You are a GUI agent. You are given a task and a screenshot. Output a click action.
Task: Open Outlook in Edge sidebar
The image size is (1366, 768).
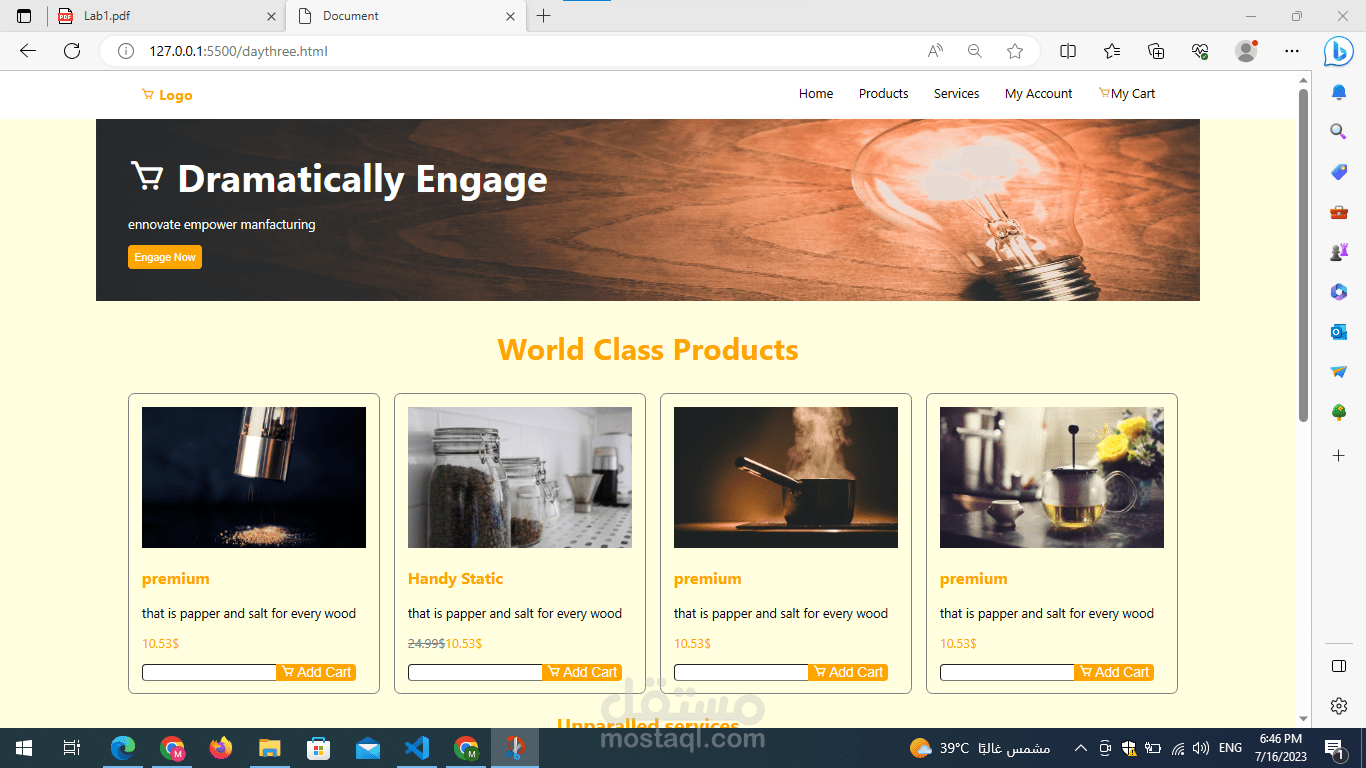point(1339,332)
